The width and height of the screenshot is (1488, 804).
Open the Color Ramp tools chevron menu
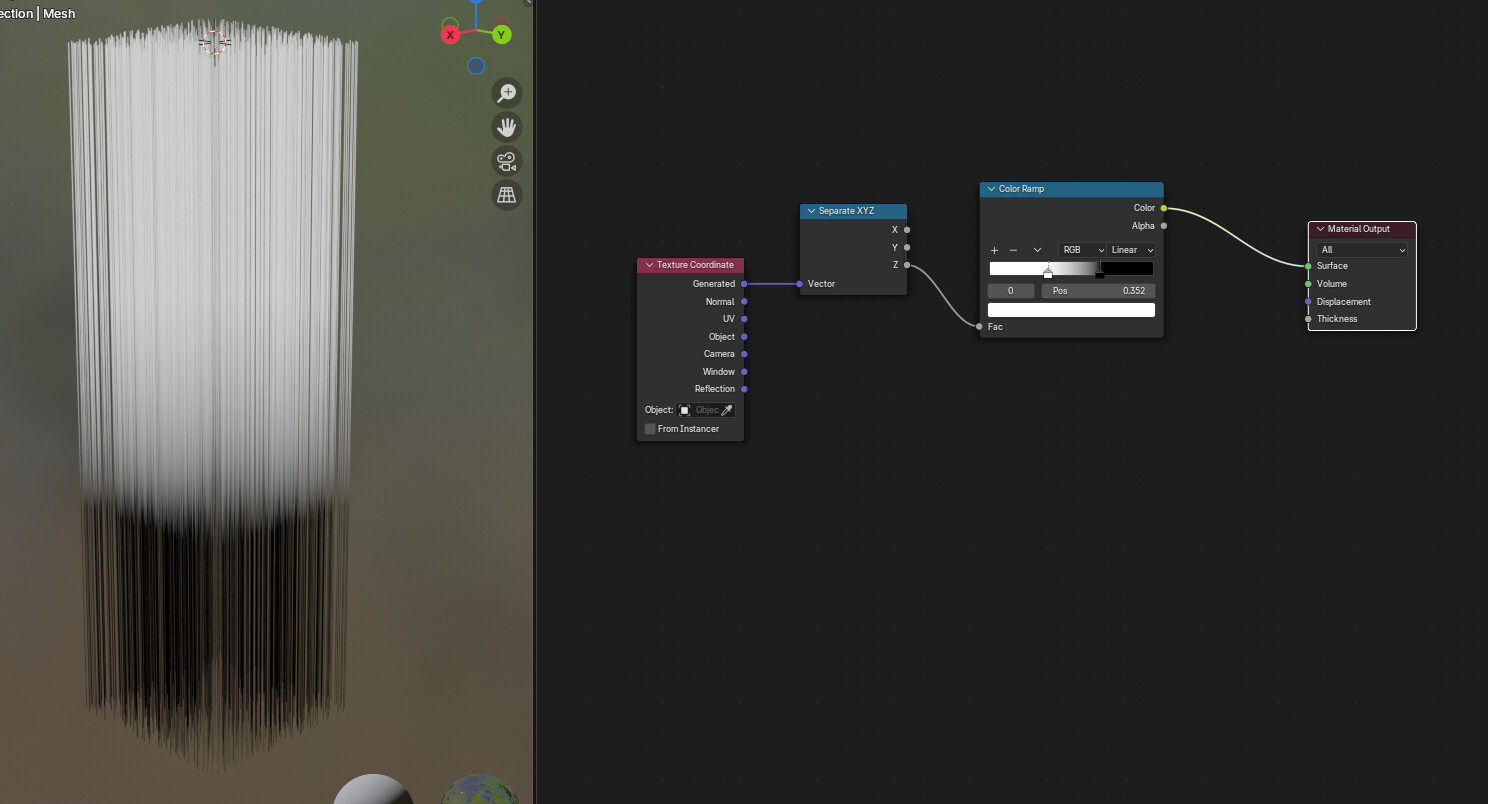pos(1037,250)
